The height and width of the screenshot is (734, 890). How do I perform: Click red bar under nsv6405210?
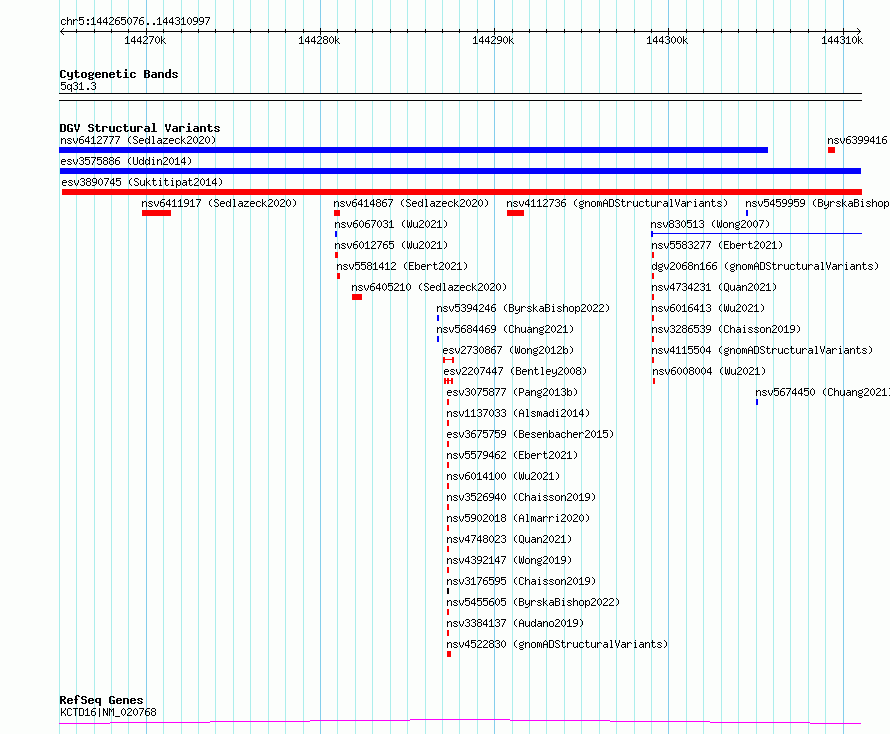357,297
